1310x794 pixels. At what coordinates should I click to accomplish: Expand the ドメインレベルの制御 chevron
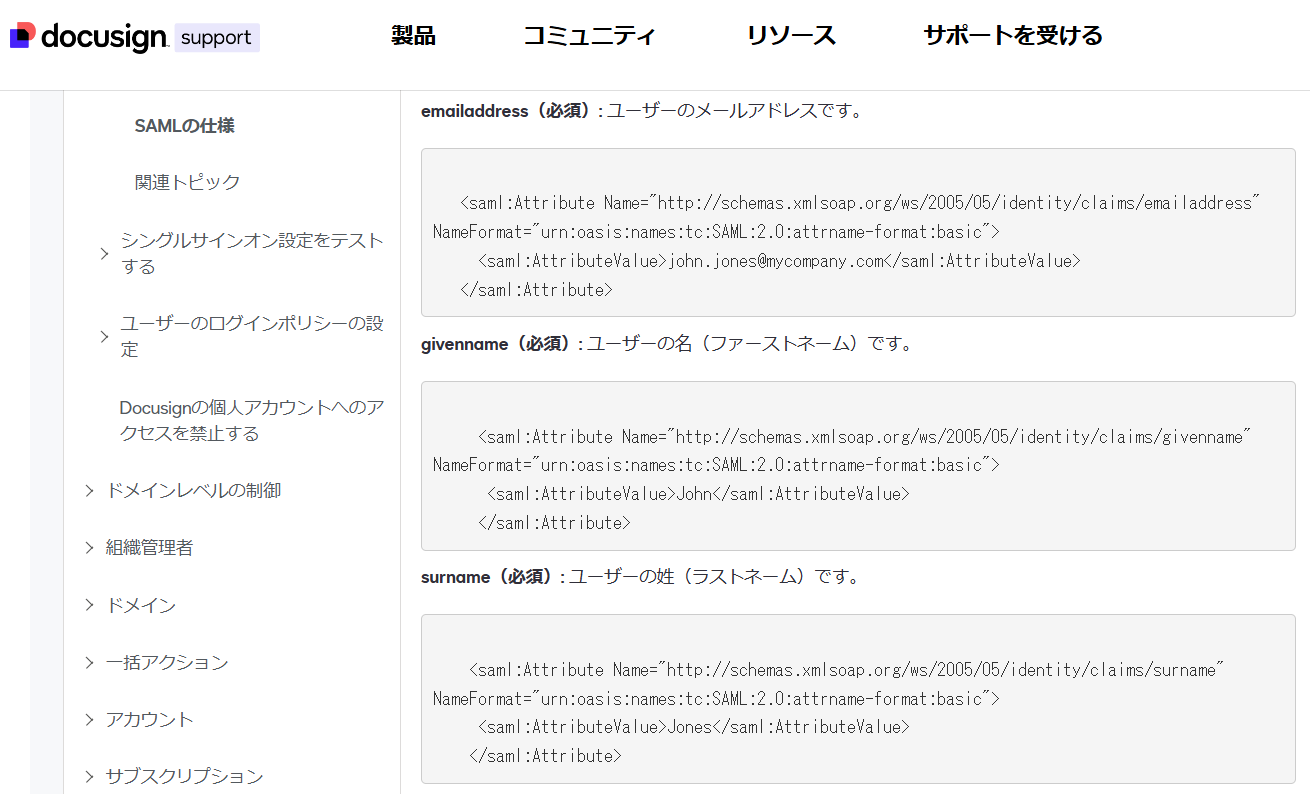(89, 490)
